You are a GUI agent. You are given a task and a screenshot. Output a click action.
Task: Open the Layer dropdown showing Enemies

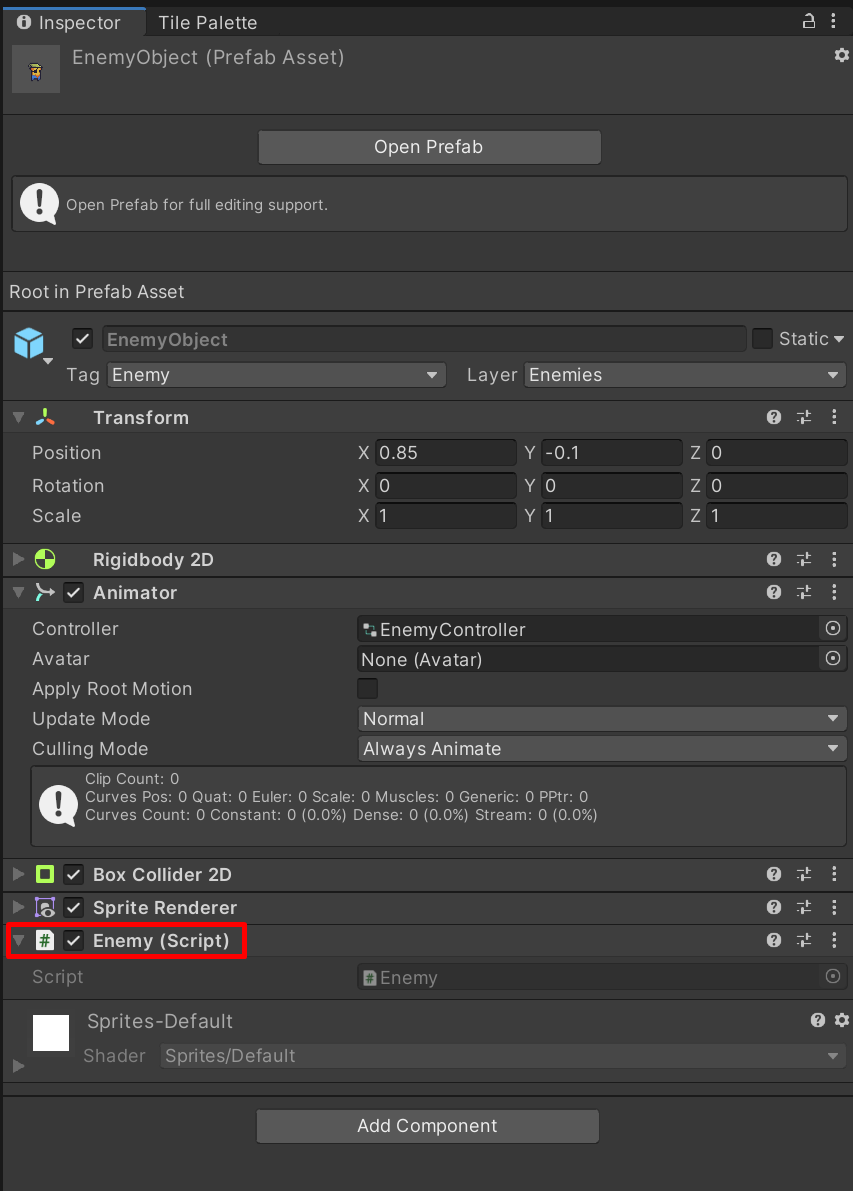point(684,374)
